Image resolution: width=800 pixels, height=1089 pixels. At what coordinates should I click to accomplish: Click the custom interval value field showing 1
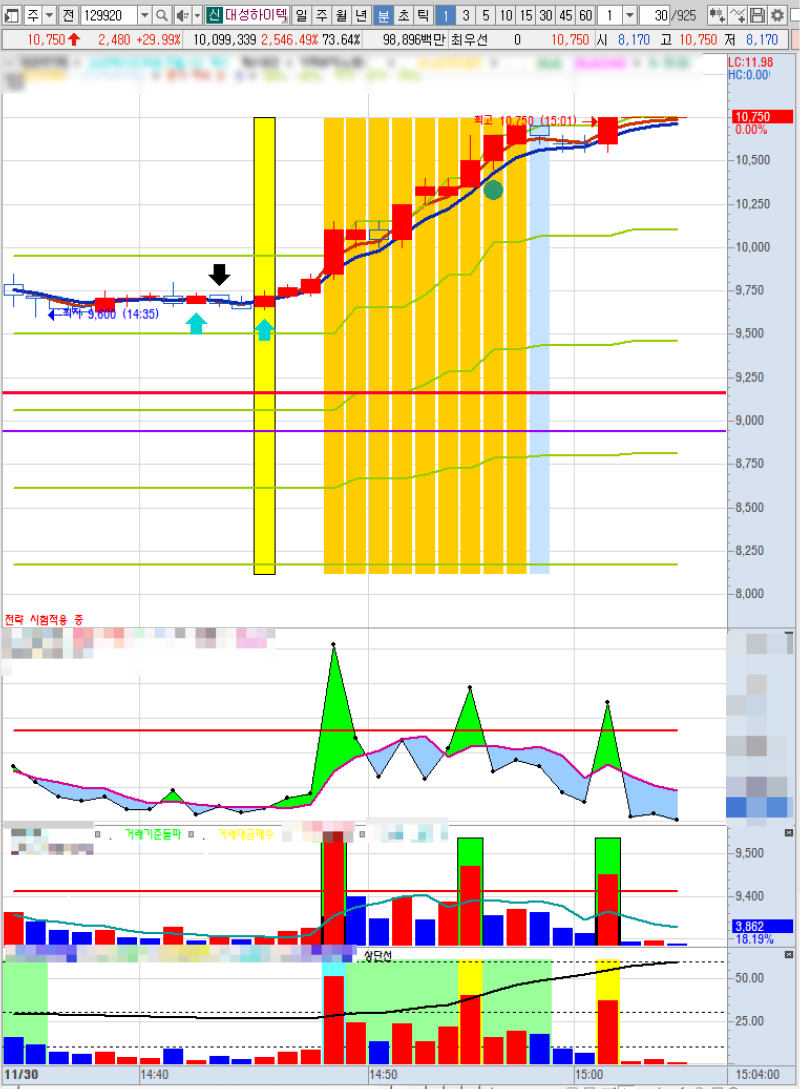pyautogui.click(x=610, y=15)
